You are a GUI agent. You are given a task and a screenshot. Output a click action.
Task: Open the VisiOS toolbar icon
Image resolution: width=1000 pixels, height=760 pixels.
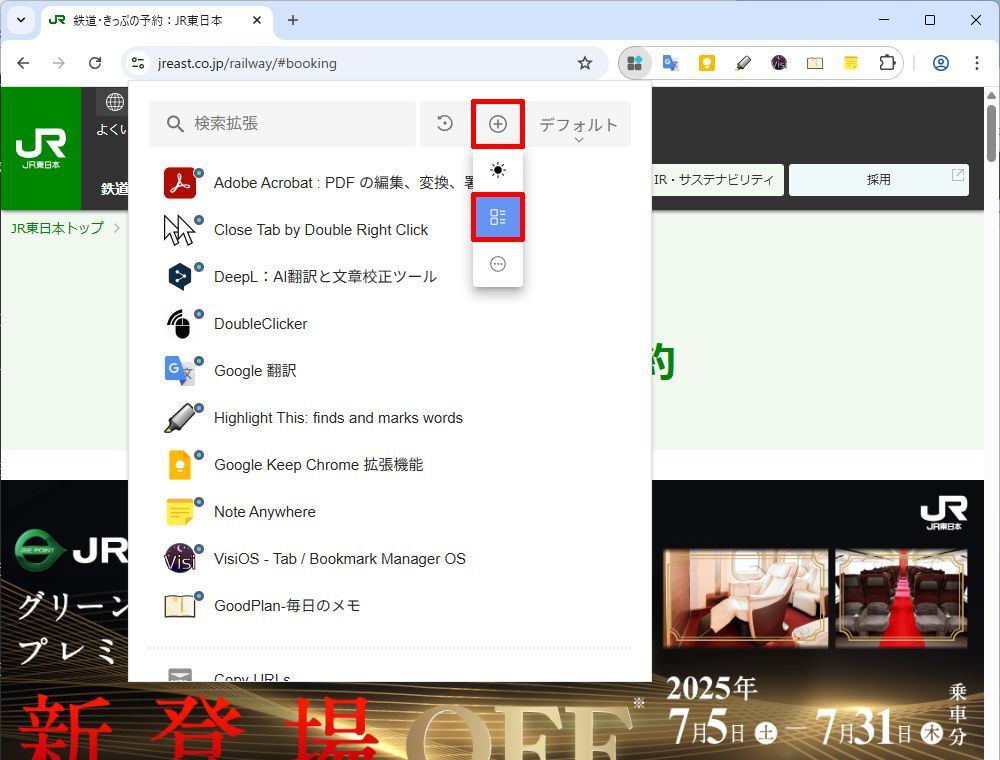(779, 63)
